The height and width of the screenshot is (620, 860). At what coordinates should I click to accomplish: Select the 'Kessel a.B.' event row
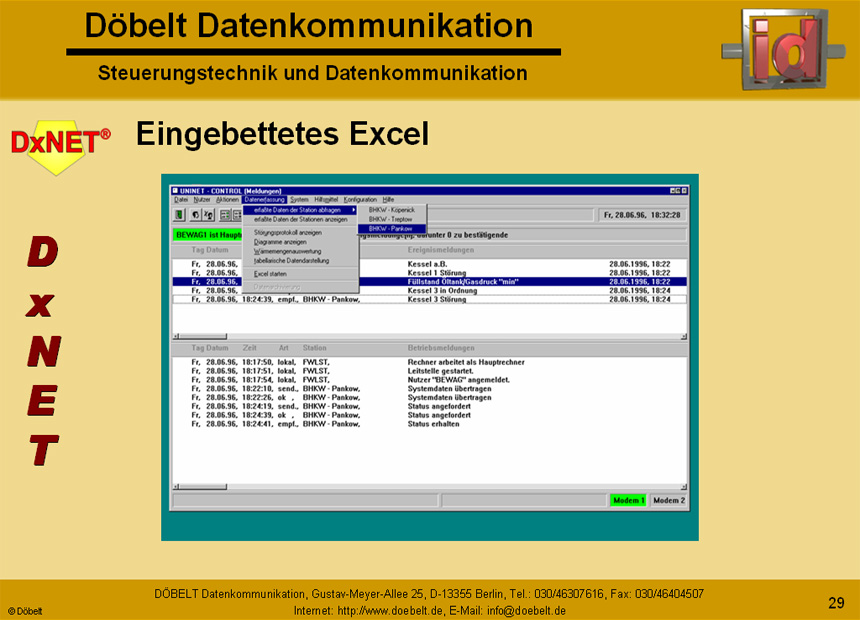tap(429, 264)
